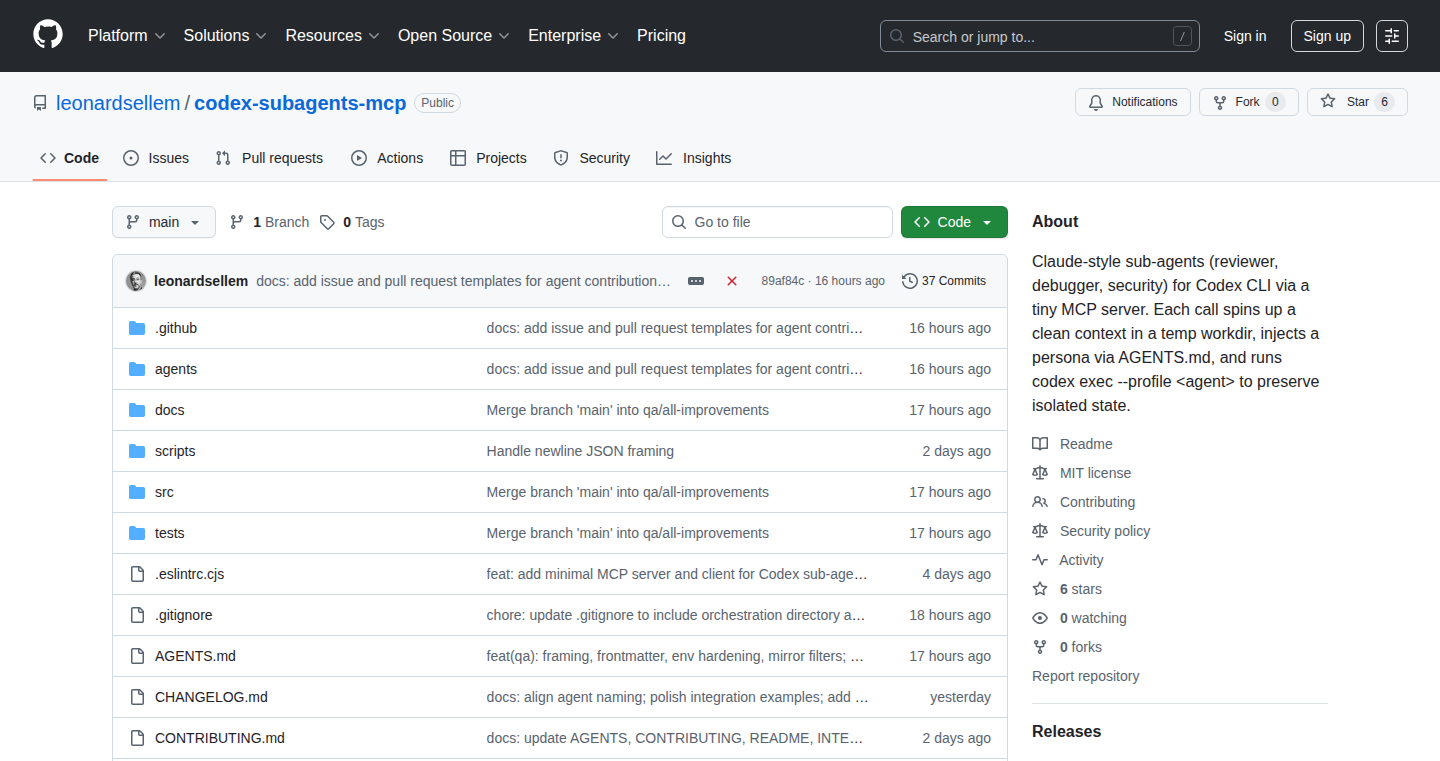Star the repository
This screenshot has height=761, width=1440.
pos(1357,102)
